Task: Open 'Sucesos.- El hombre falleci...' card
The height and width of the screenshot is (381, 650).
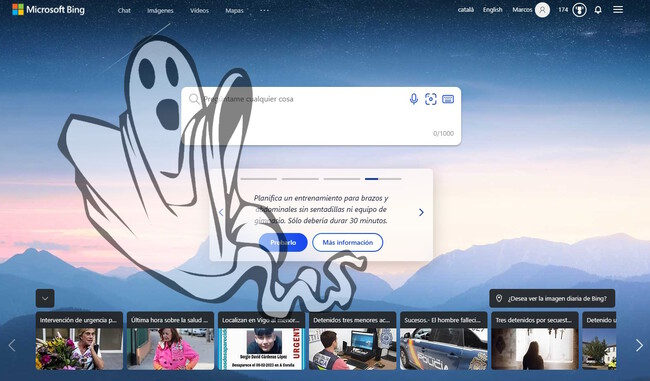Action: (444, 340)
